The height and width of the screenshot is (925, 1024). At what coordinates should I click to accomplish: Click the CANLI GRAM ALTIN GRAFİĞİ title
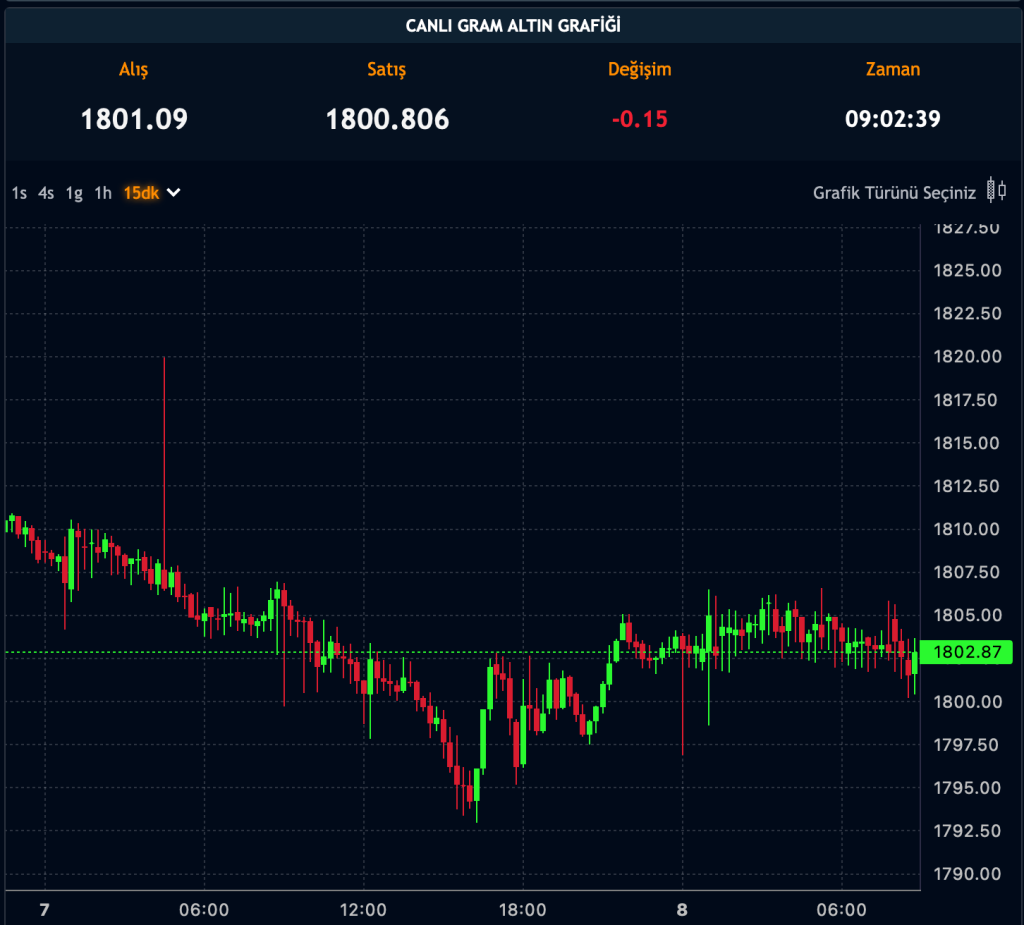point(513,25)
